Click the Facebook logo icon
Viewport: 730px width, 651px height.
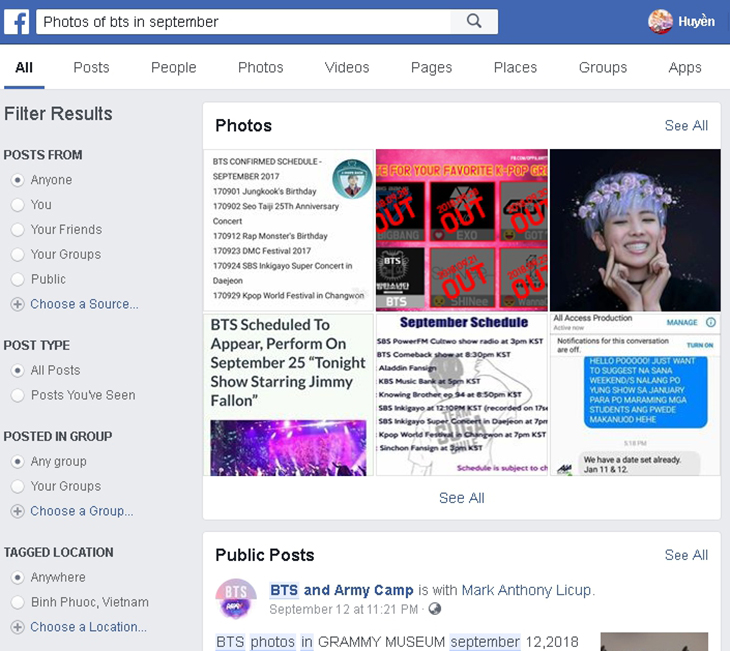click(x=17, y=21)
